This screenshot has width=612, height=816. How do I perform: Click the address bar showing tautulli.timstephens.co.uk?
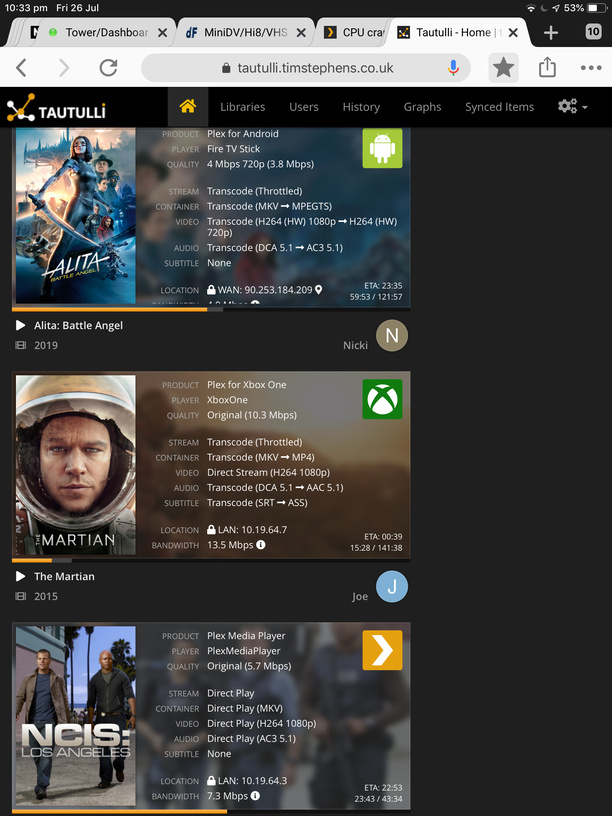(305, 68)
